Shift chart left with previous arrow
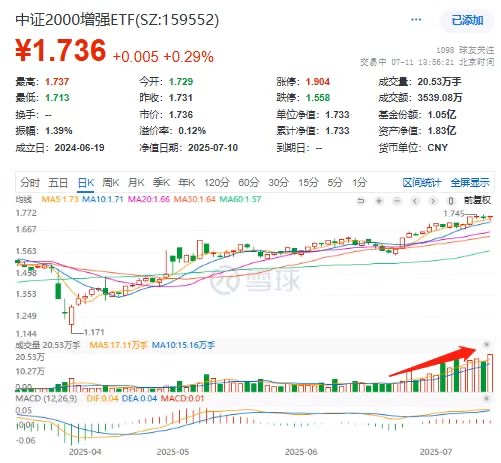Screen dimensions: 501x463 415,201
